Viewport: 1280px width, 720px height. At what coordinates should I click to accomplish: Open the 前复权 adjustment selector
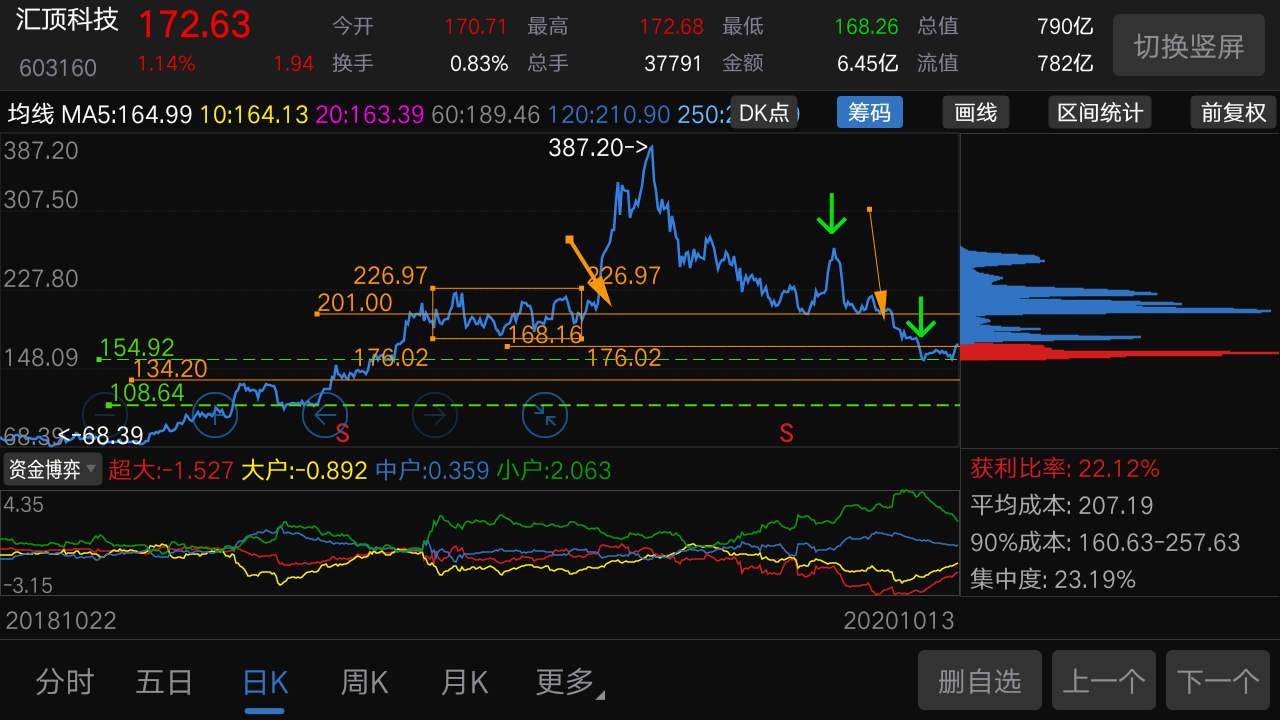(x=1233, y=112)
